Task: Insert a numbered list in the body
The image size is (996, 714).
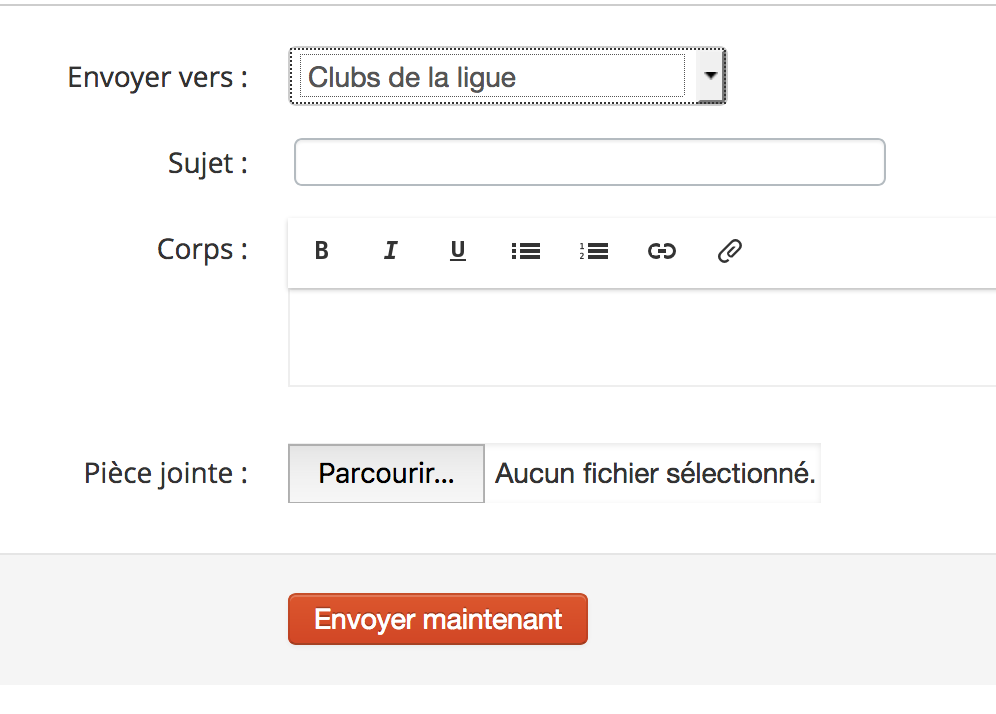Action: (x=594, y=251)
